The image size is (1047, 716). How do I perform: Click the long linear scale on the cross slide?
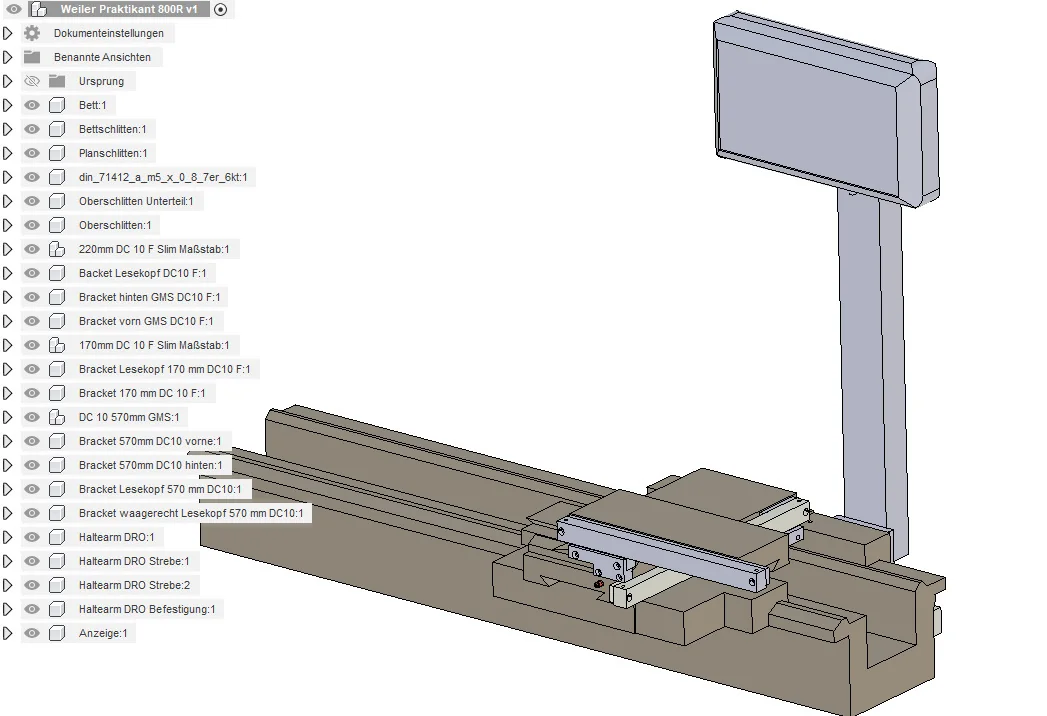(661, 553)
